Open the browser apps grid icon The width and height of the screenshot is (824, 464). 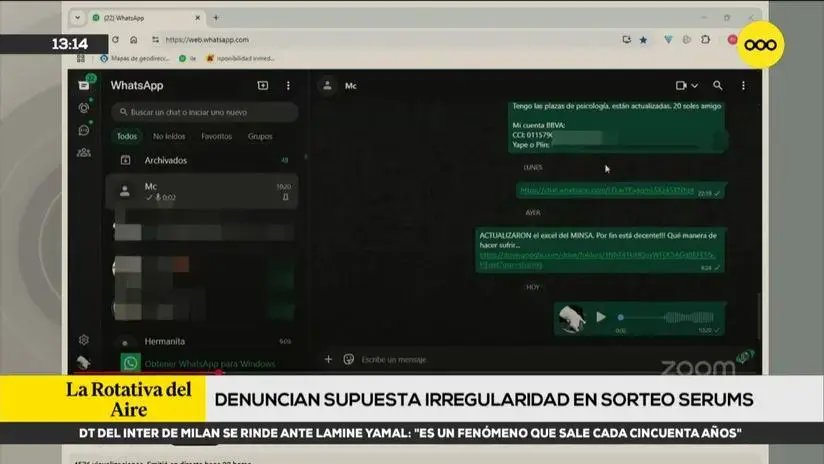[80, 58]
